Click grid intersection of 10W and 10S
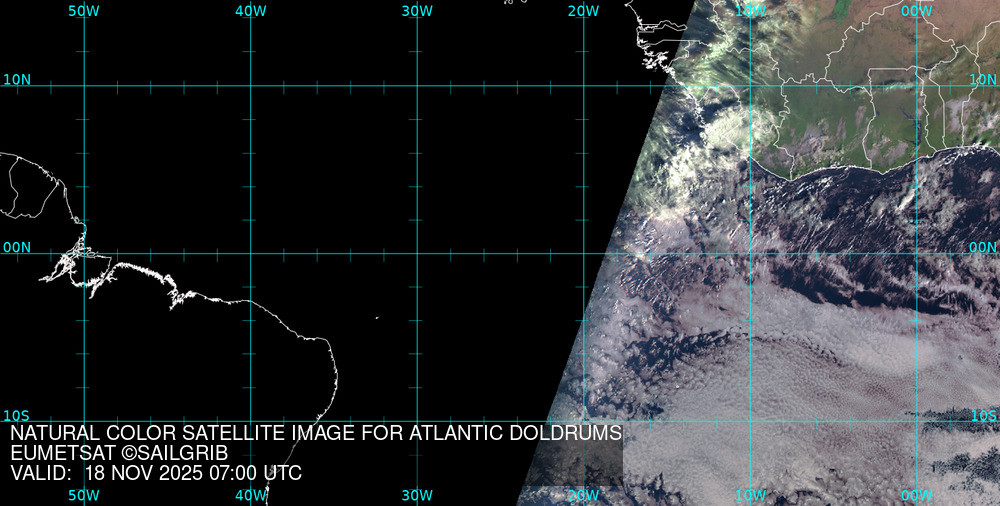 (750, 421)
